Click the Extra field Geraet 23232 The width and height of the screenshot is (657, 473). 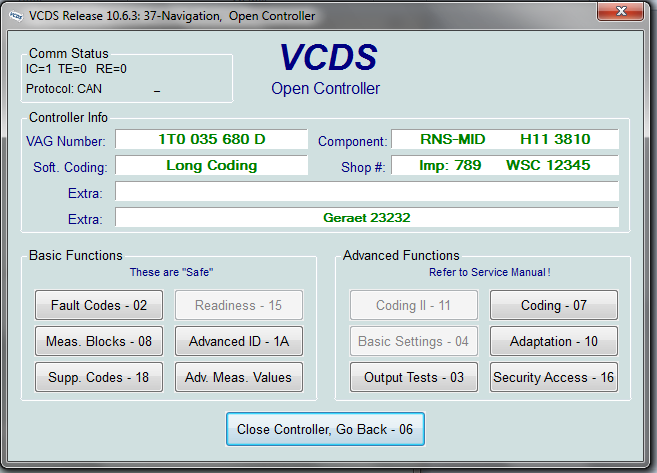(367, 217)
